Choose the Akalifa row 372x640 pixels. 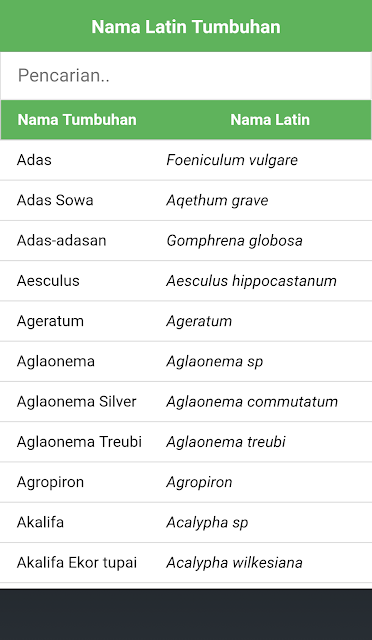tap(186, 522)
